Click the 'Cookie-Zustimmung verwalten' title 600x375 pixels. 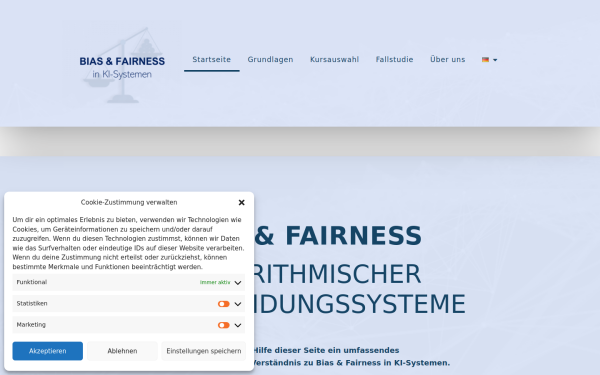pos(129,202)
